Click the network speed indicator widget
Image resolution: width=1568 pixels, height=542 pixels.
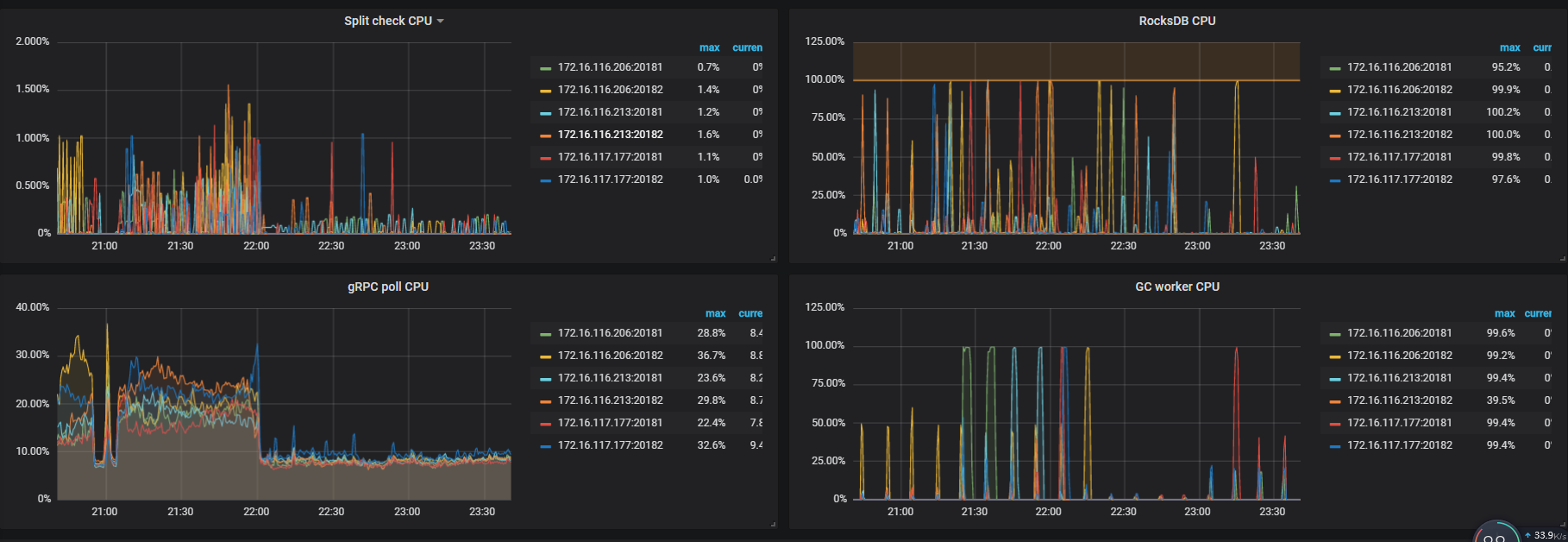[x=1518, y=534]
